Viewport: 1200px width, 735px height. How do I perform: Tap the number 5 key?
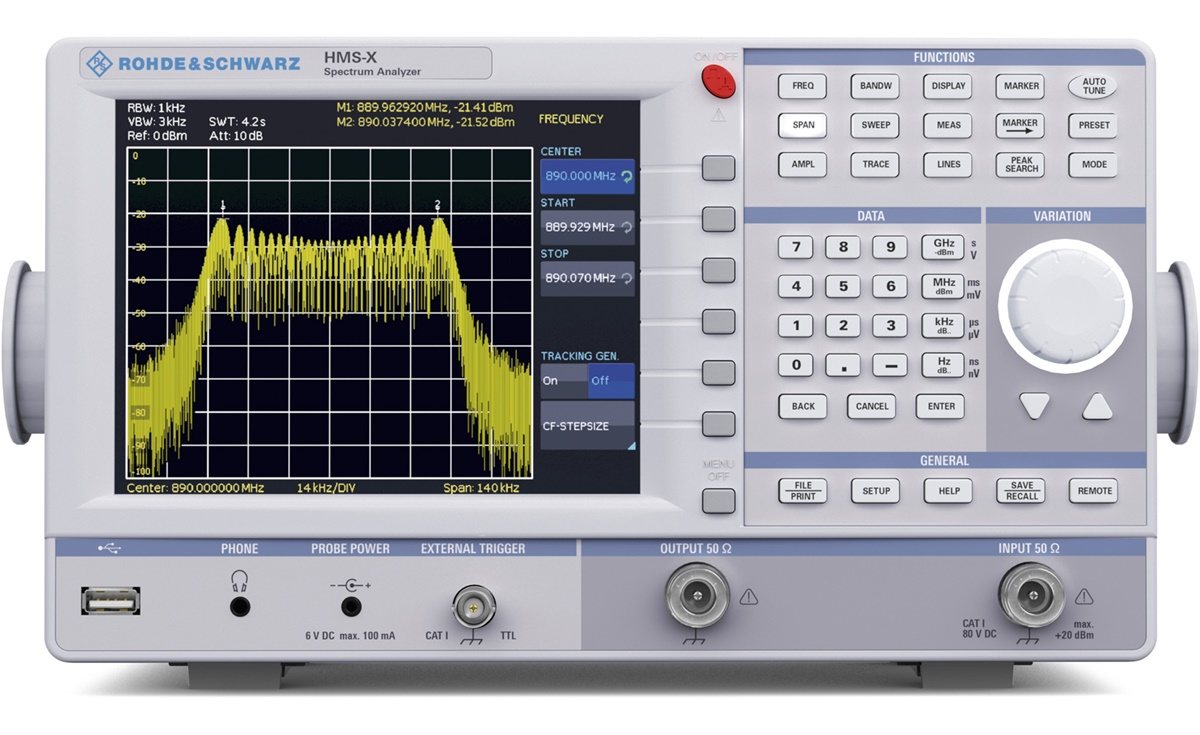click(843, 287)
